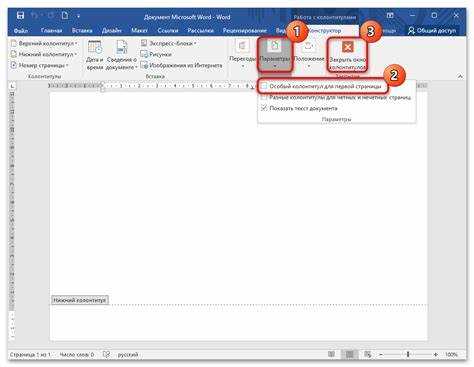Image resolution: width=474 pixels, height=367 pixels.
Task: Open the Верхний колонтитул dropdown
Action: click(44, 43)
